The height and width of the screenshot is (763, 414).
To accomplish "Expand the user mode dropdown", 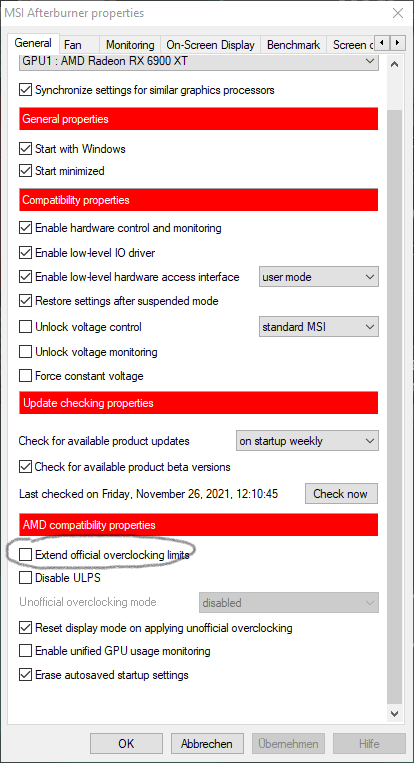I will tap(319, 277).
